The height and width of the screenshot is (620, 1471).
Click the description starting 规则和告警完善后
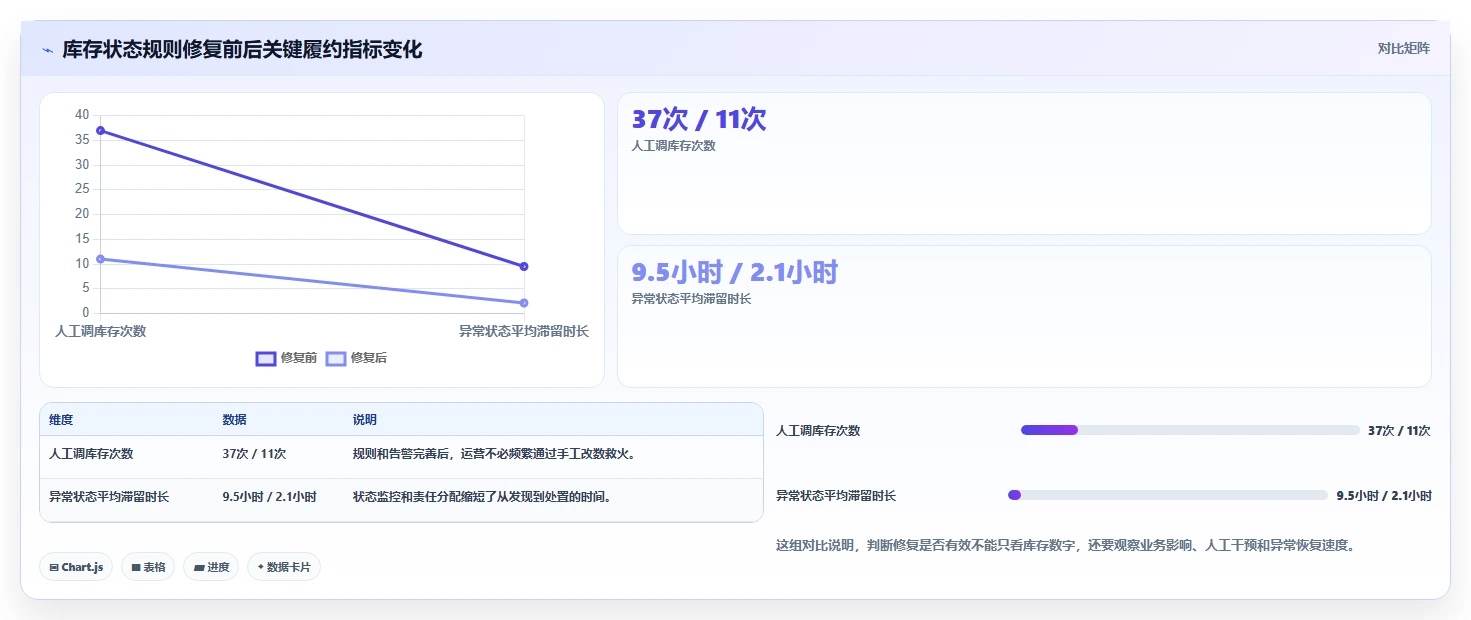(495, 454)
